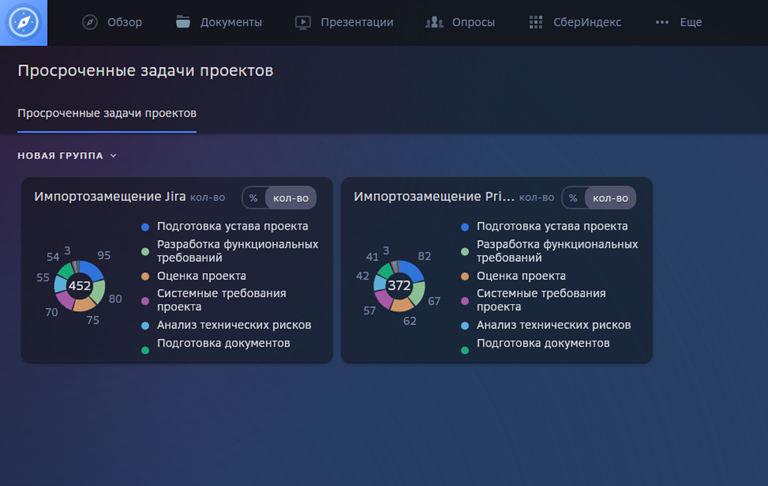This screenshot has width=768, height=486.
Task: Click green Подготовка документов swatch in Jira legend
Action: click(x=145, y=350)
